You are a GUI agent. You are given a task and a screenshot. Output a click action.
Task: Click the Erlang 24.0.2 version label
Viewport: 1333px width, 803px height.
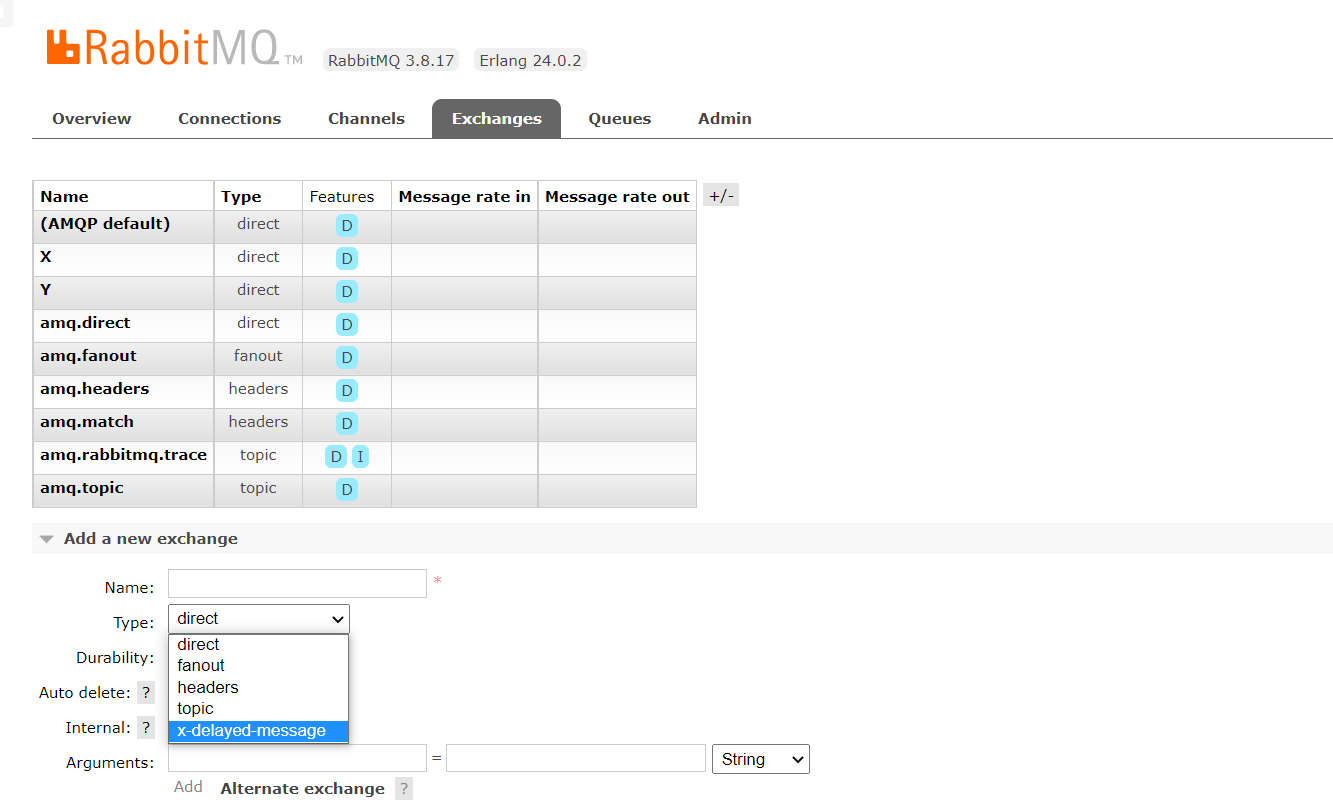(x=530, y=60)
